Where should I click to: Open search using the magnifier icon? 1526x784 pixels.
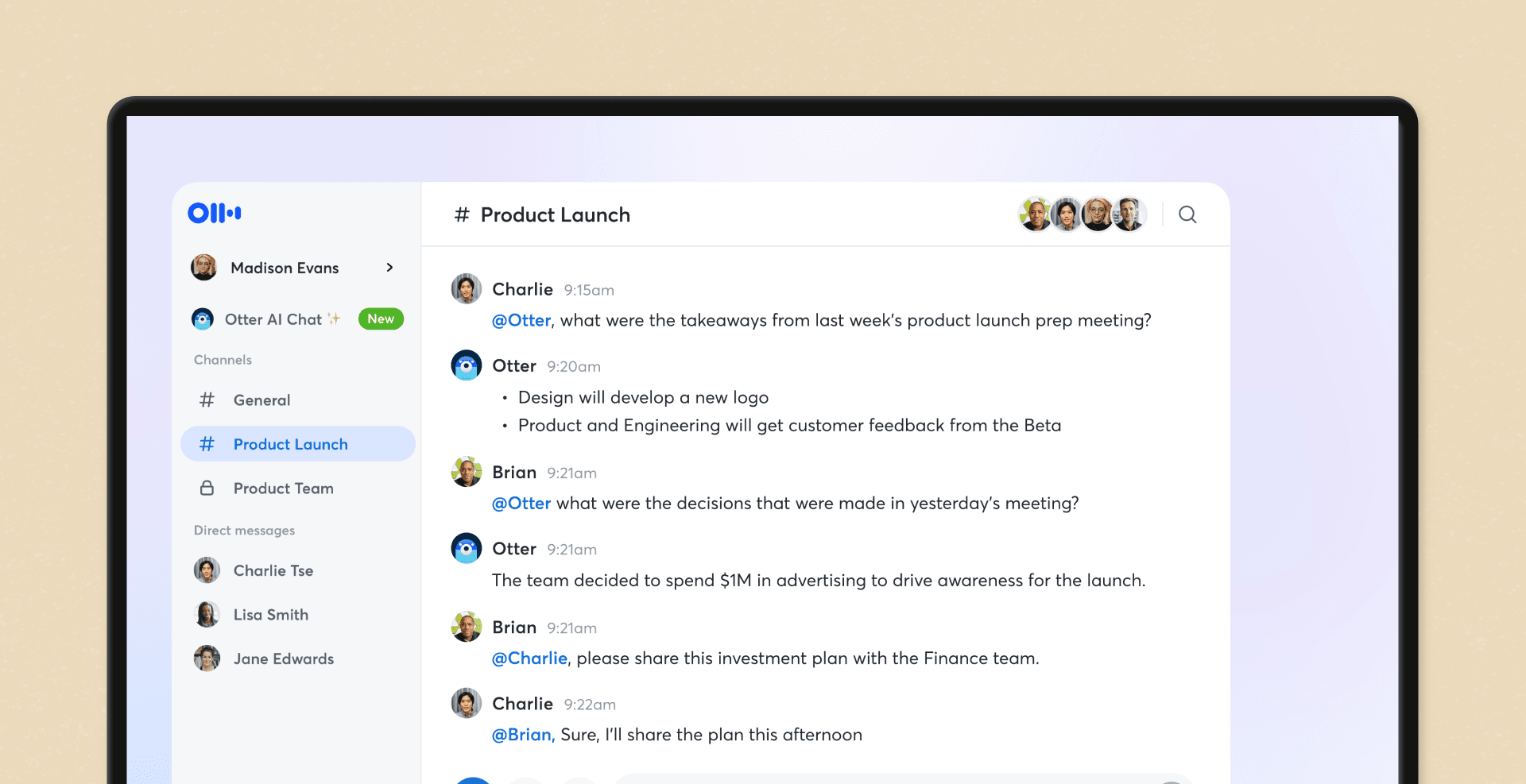(1187, 214)
